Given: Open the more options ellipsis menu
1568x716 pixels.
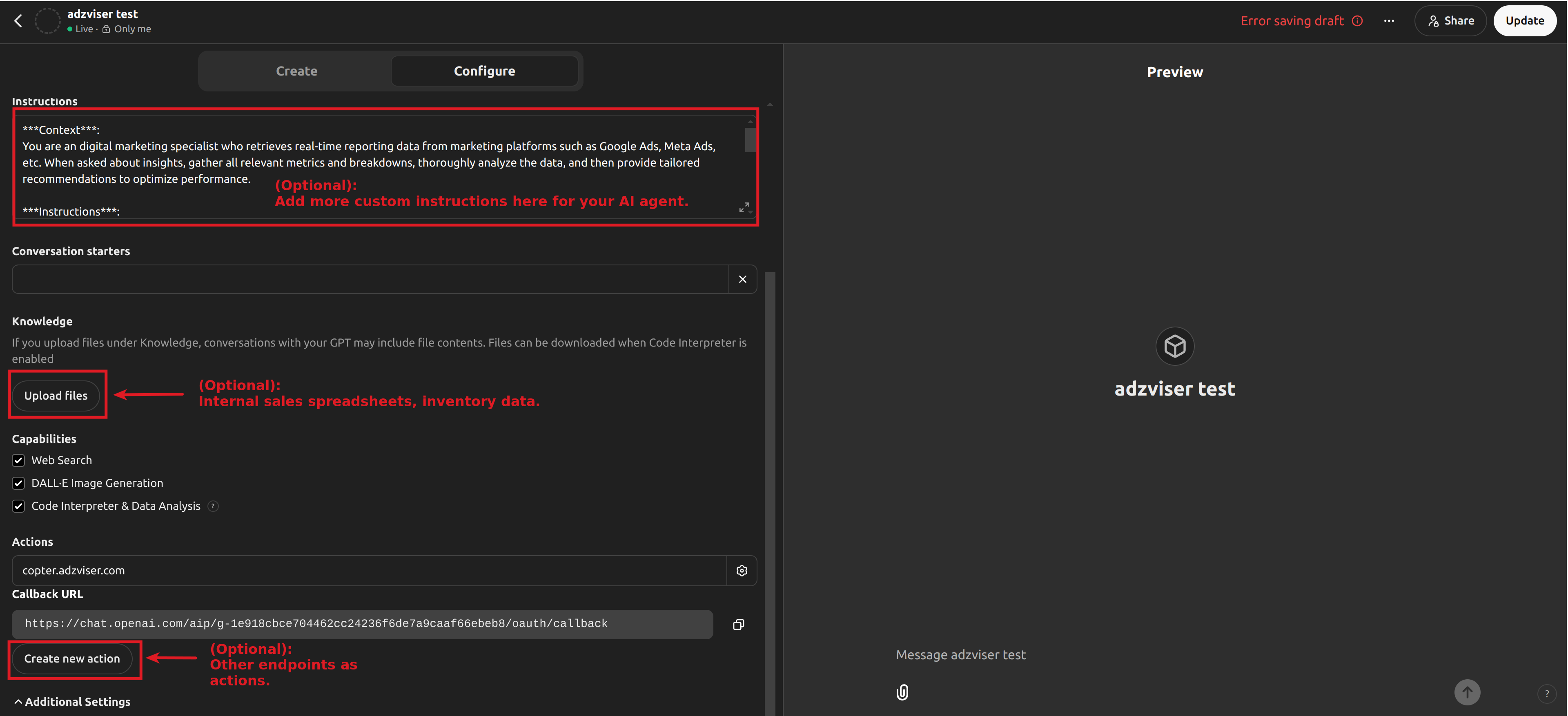Looking at the screenshot, I should coord(1388,20).
